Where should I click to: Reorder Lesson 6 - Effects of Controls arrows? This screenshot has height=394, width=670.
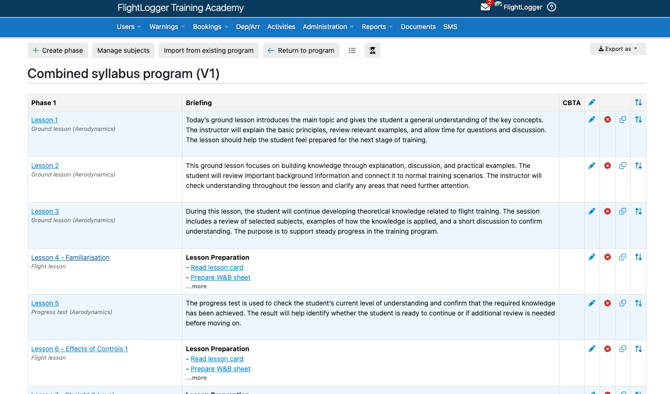coord(638,349)
